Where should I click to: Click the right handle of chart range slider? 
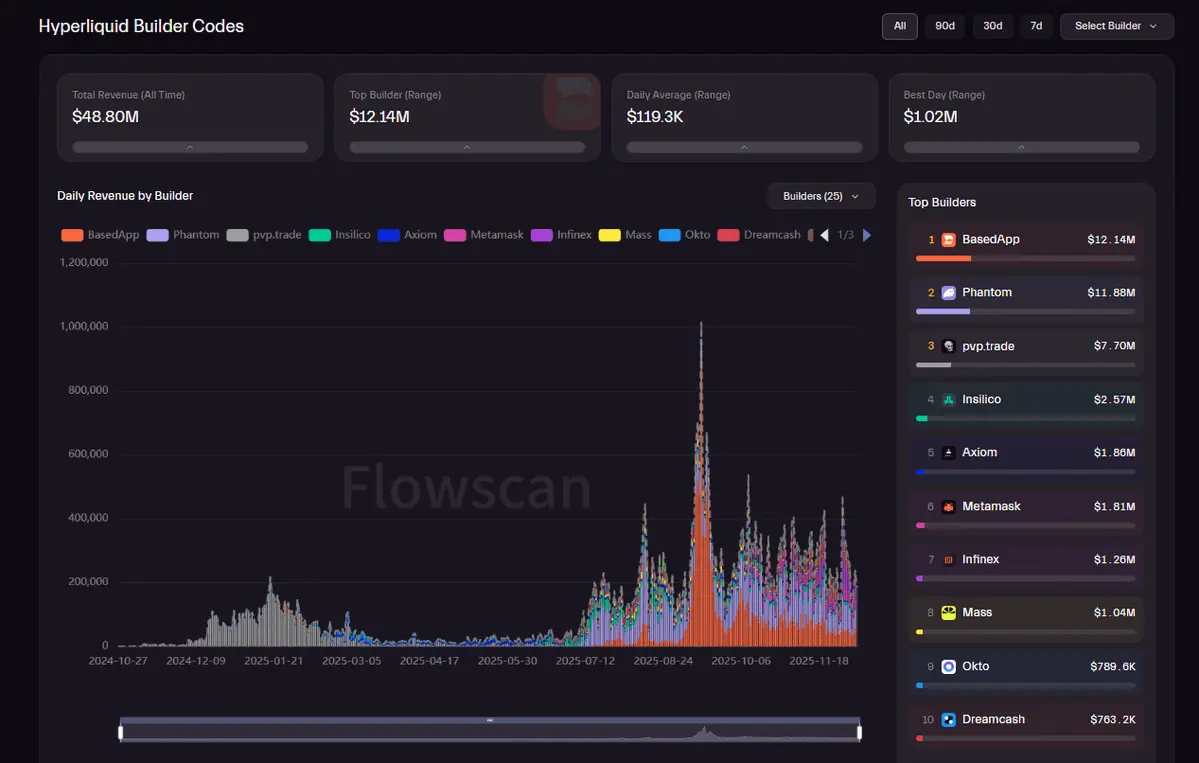859,733
